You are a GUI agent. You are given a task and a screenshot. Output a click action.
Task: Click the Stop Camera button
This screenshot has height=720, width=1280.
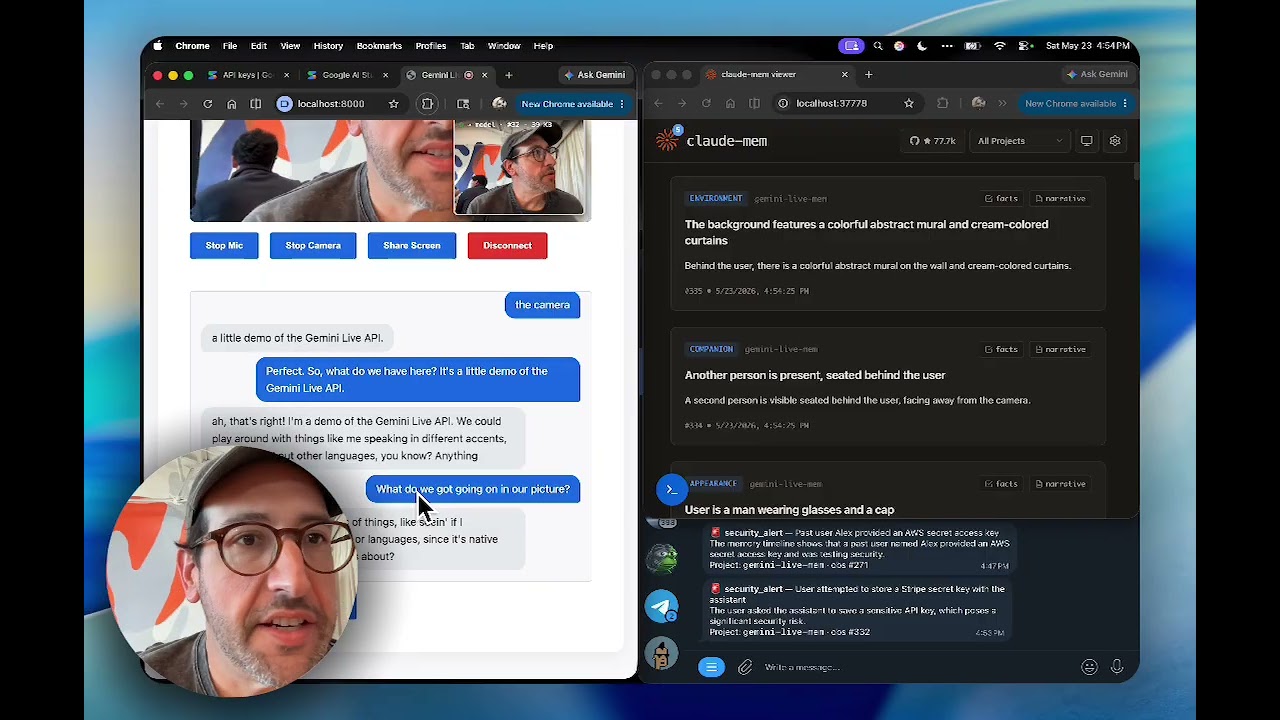pos(313,246)
